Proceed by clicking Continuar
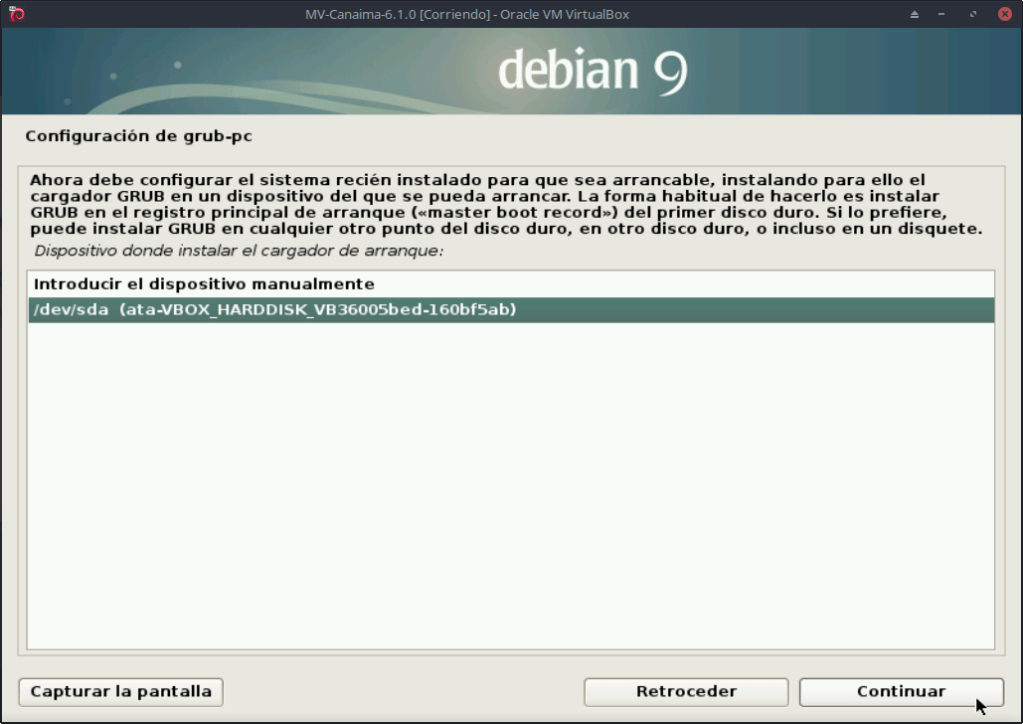This screenshot has width=1023, height=724. [900, 691]
